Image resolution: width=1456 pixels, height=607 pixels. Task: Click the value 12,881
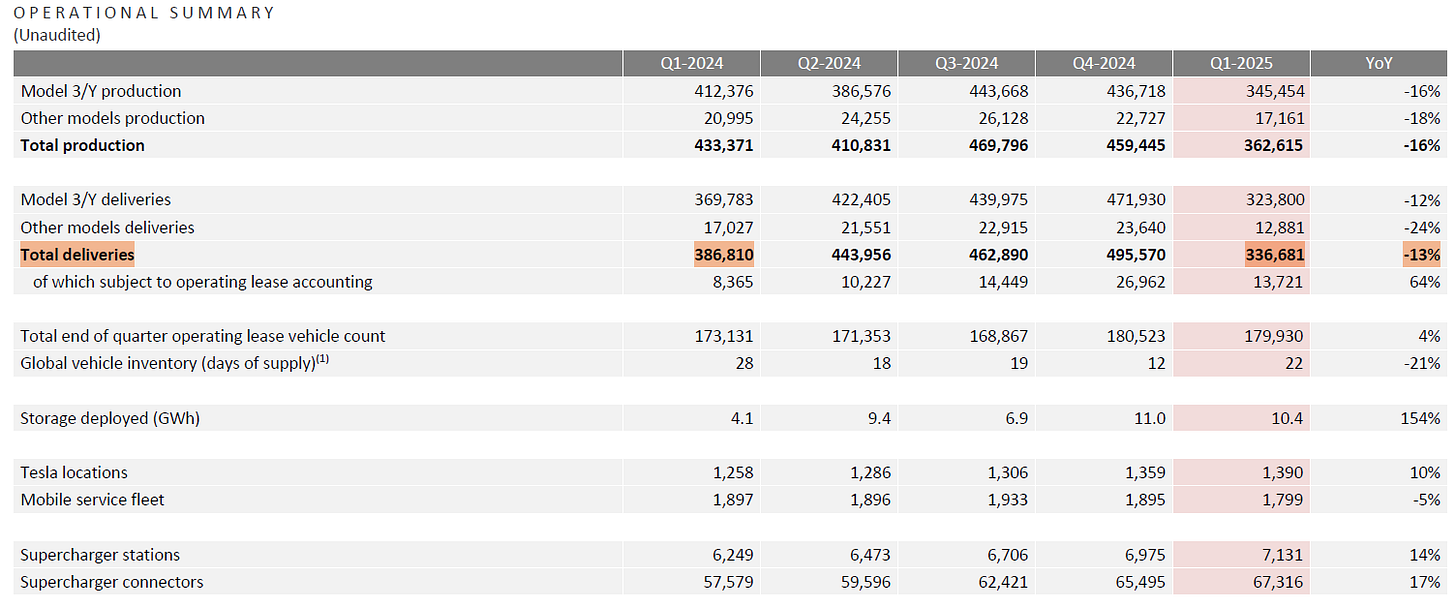pos(1279,227)
